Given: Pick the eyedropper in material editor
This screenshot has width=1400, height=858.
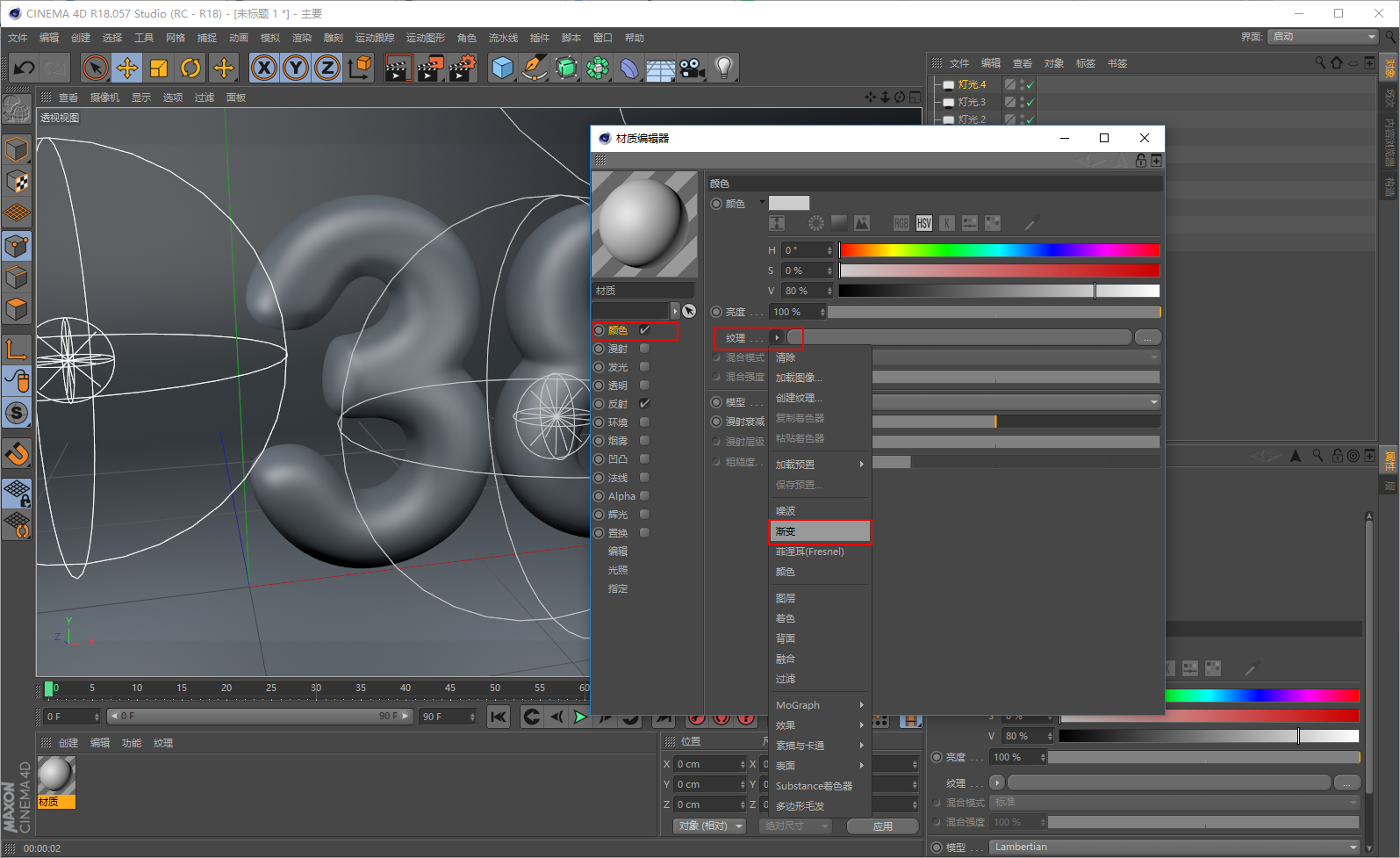Looking at the screenshot, I should point(1030,223).
